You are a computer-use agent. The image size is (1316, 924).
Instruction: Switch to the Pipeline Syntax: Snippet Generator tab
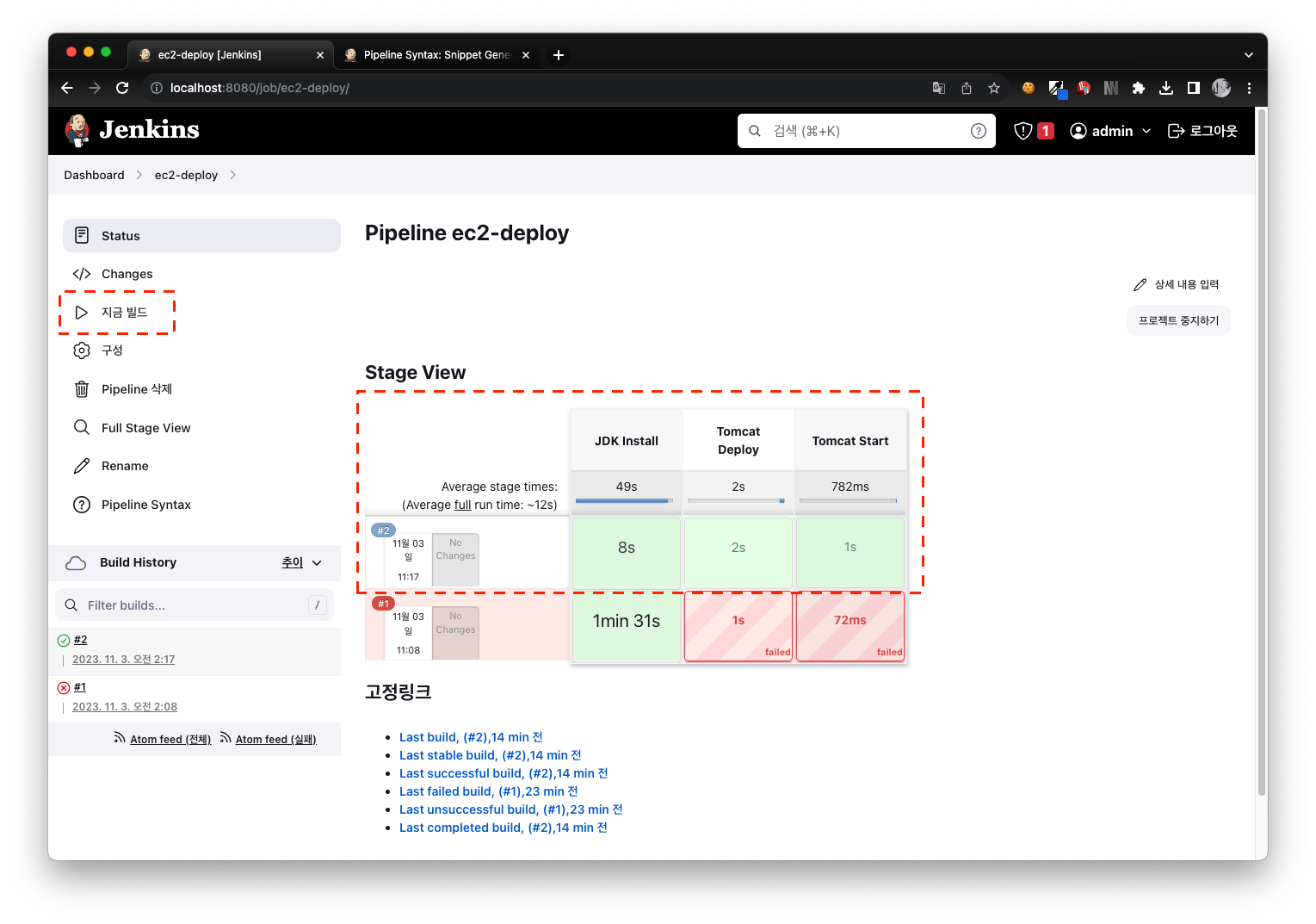pos(436,55)
